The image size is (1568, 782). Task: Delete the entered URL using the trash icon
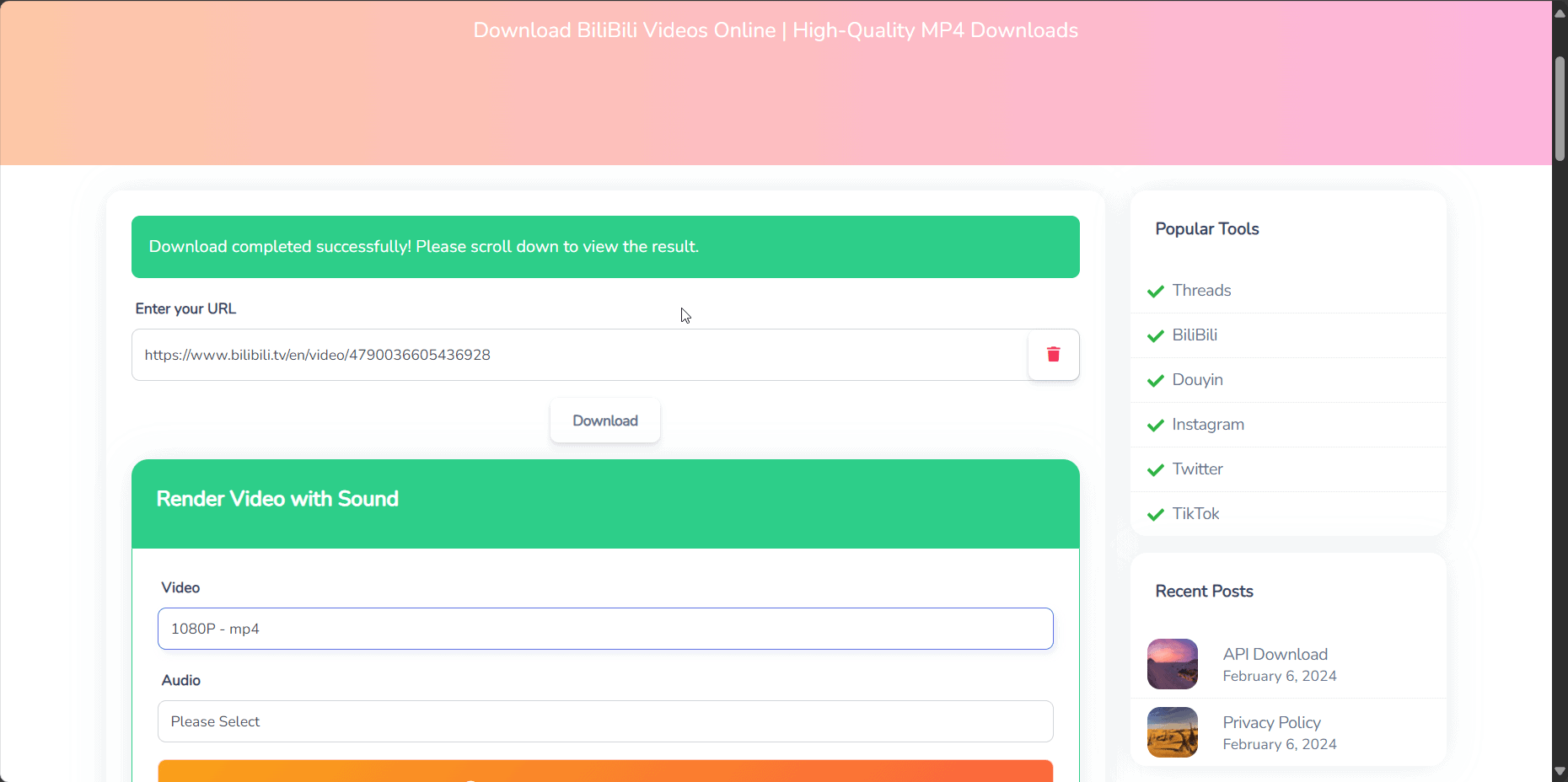1053,355
